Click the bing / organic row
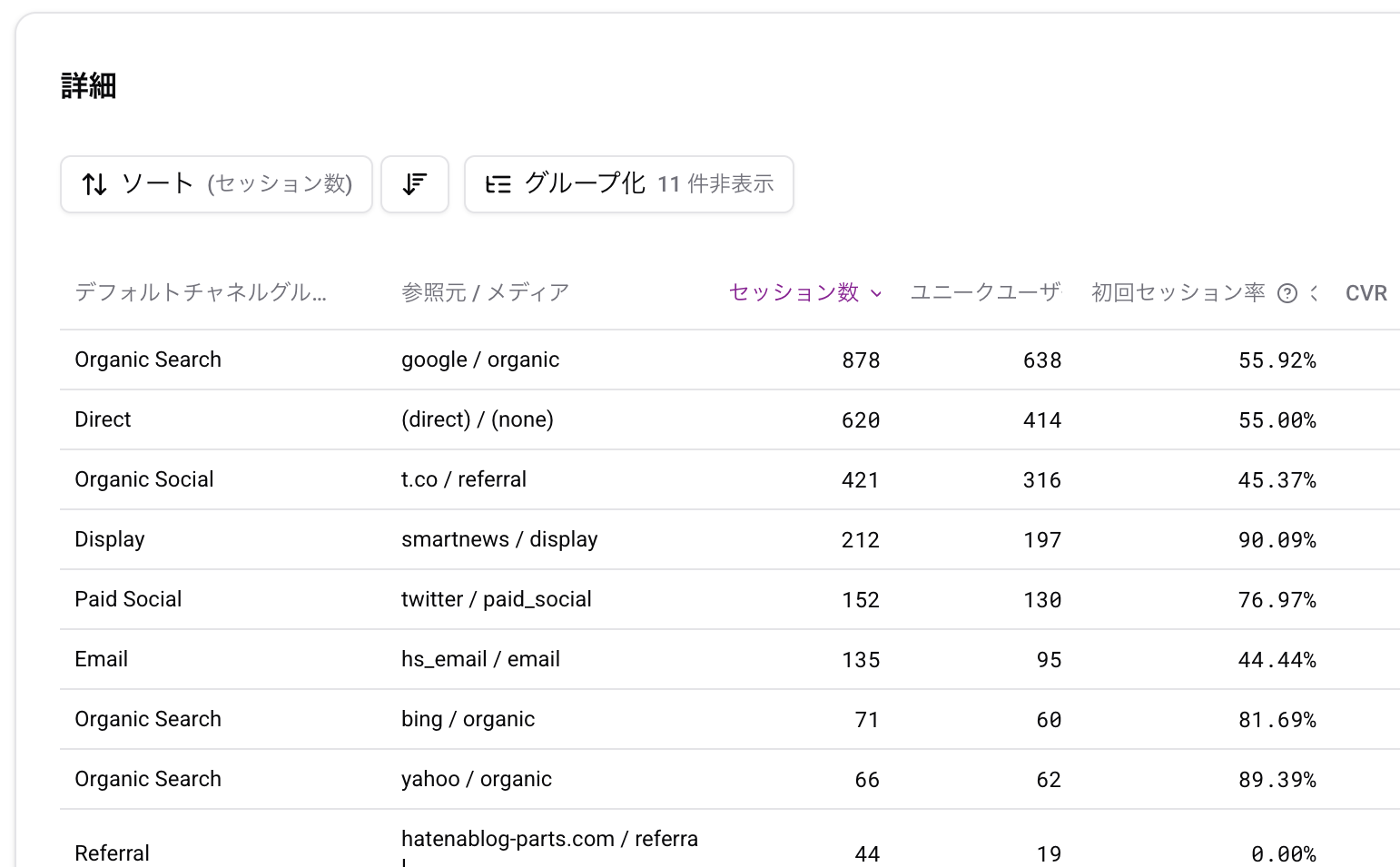 point(468,719)
